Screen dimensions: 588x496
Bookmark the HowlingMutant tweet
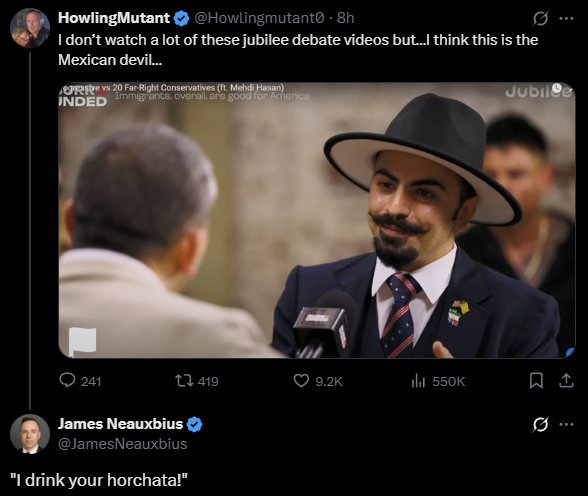(536, 381)
